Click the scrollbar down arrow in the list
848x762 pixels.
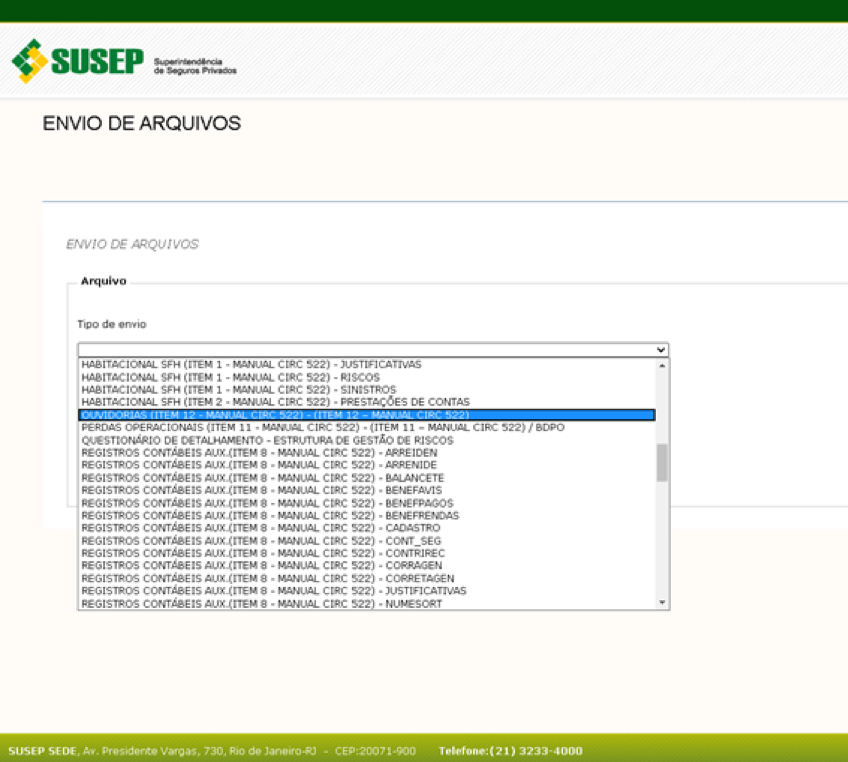(661, 601)
